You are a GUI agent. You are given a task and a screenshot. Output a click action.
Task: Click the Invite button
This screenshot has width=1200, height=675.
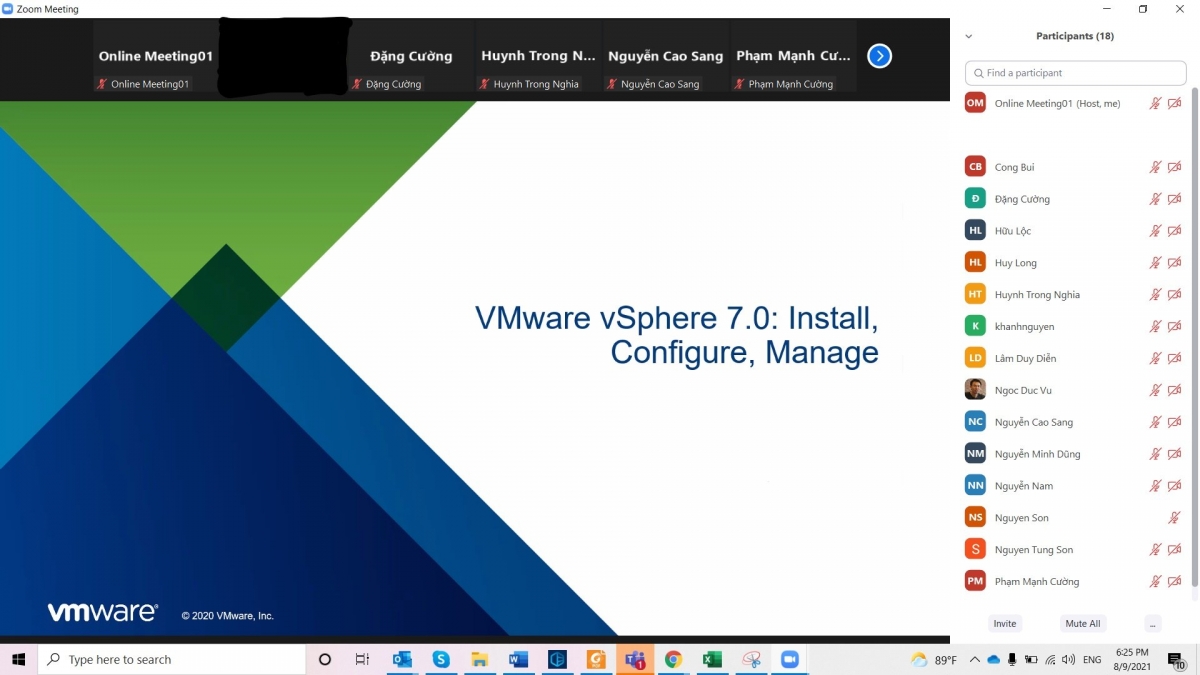click(1005, 623)
